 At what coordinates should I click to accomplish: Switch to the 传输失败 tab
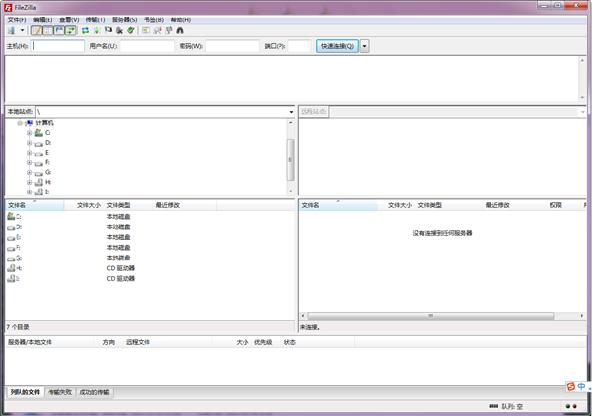coord(60,392)
